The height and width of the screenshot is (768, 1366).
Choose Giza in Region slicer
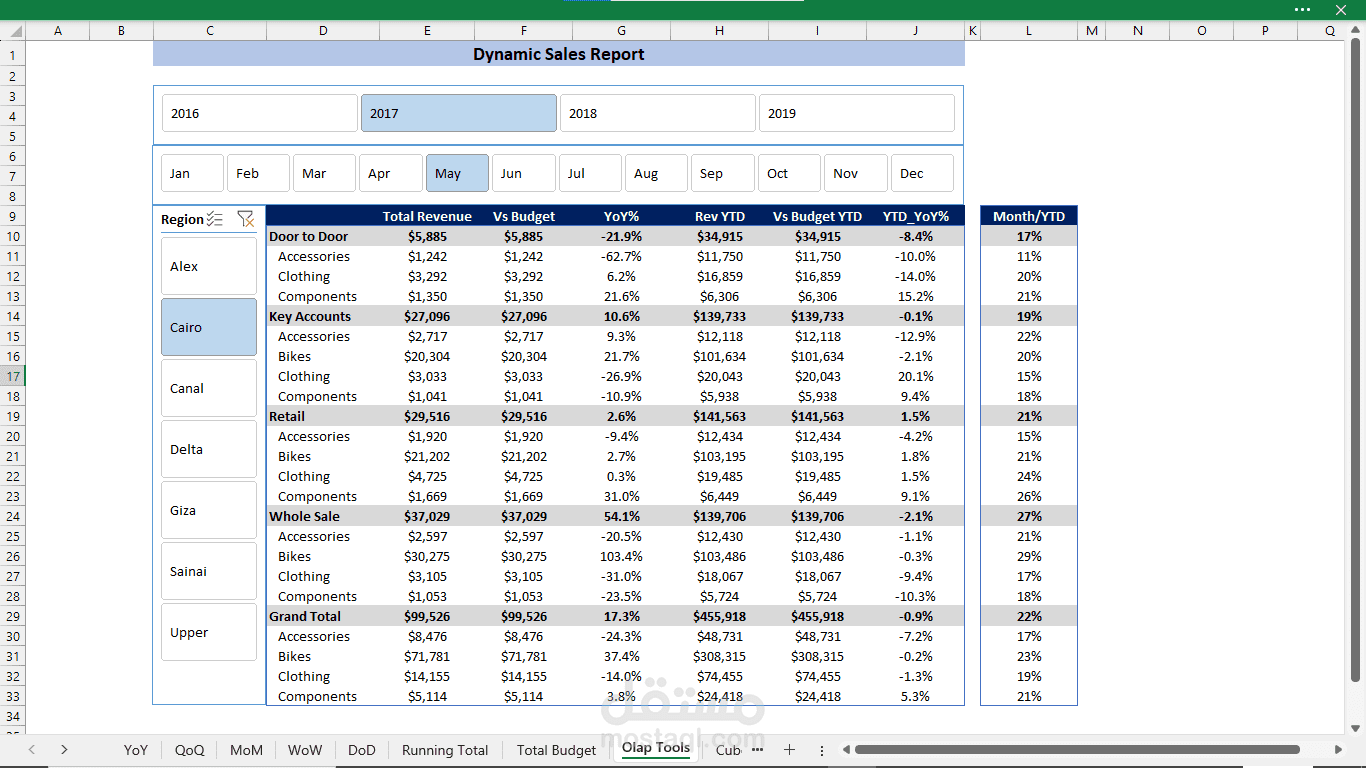(x=209, y=510)
